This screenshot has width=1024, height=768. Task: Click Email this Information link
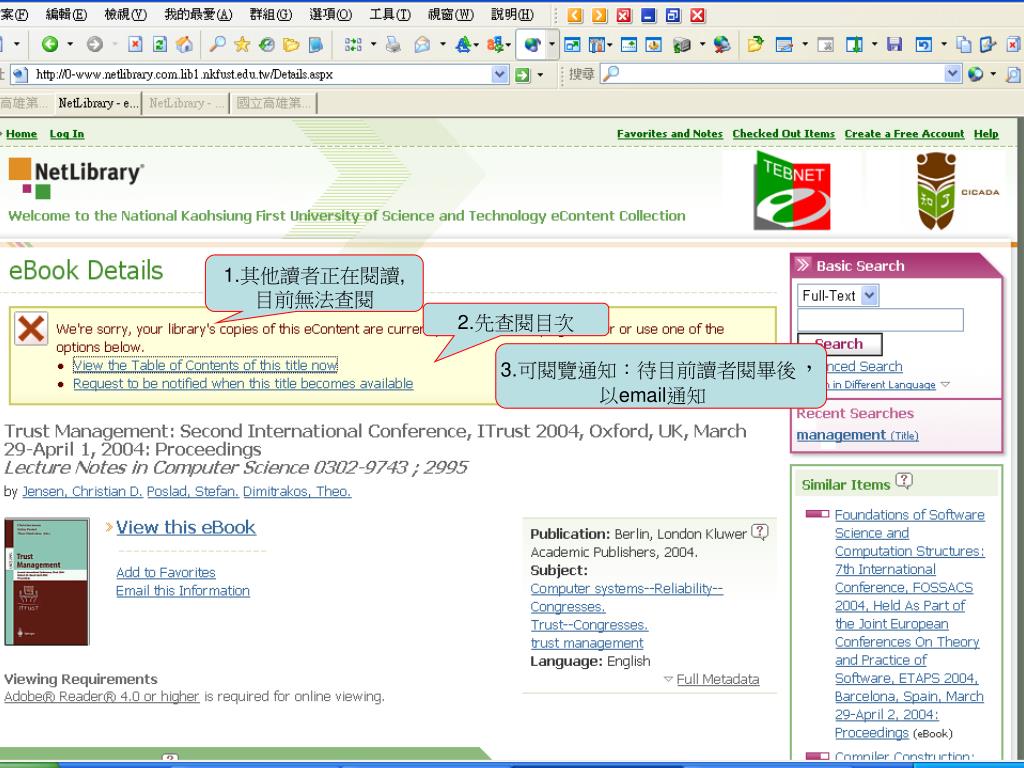183,590
